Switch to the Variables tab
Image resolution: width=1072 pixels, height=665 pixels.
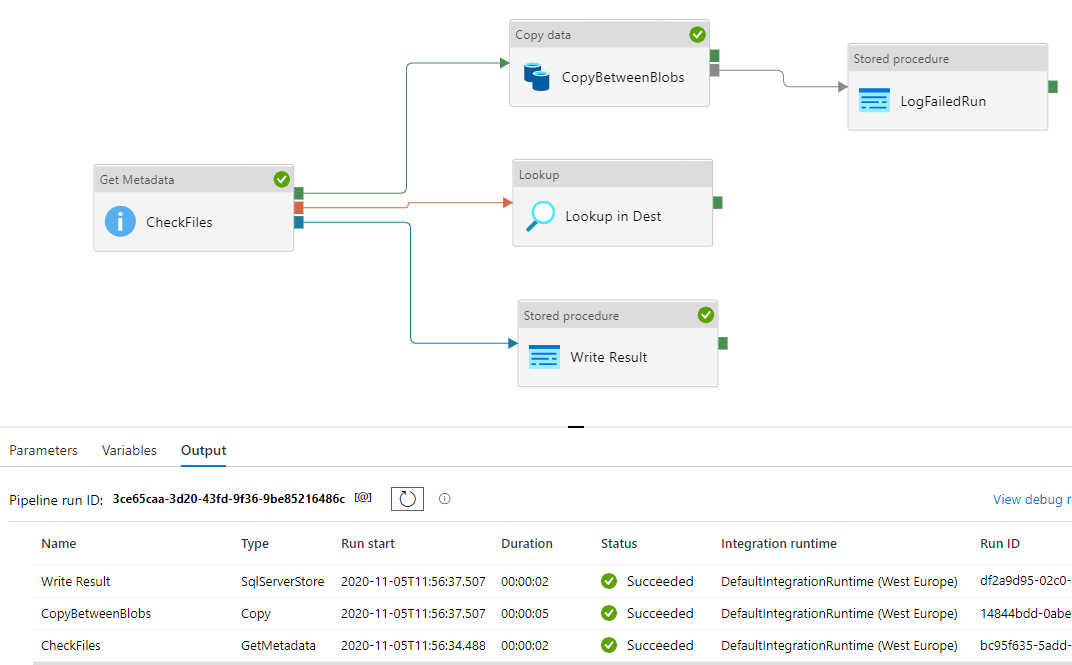[129, 450]
